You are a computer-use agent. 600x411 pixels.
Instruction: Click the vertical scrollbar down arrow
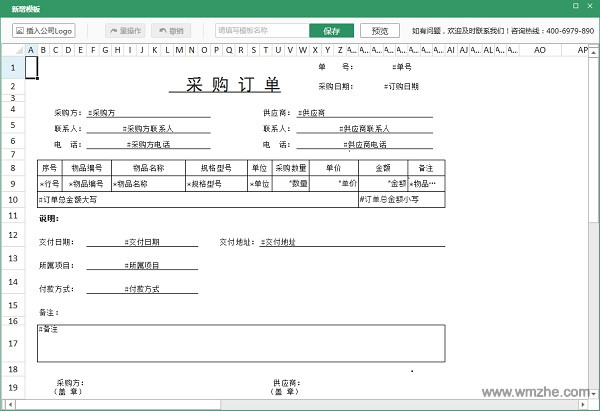click(593, 393)
